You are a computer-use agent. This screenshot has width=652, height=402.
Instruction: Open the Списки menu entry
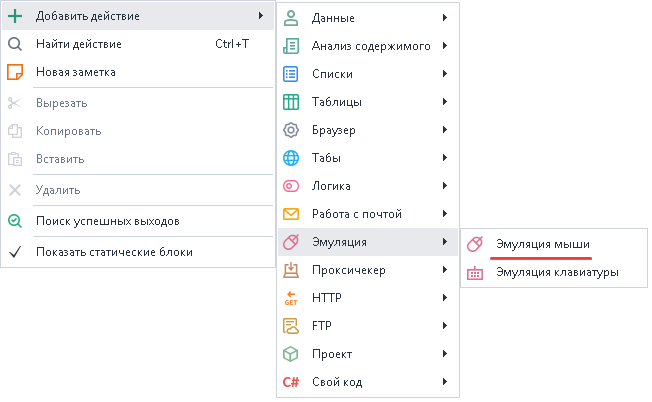(x=334, y=74)
